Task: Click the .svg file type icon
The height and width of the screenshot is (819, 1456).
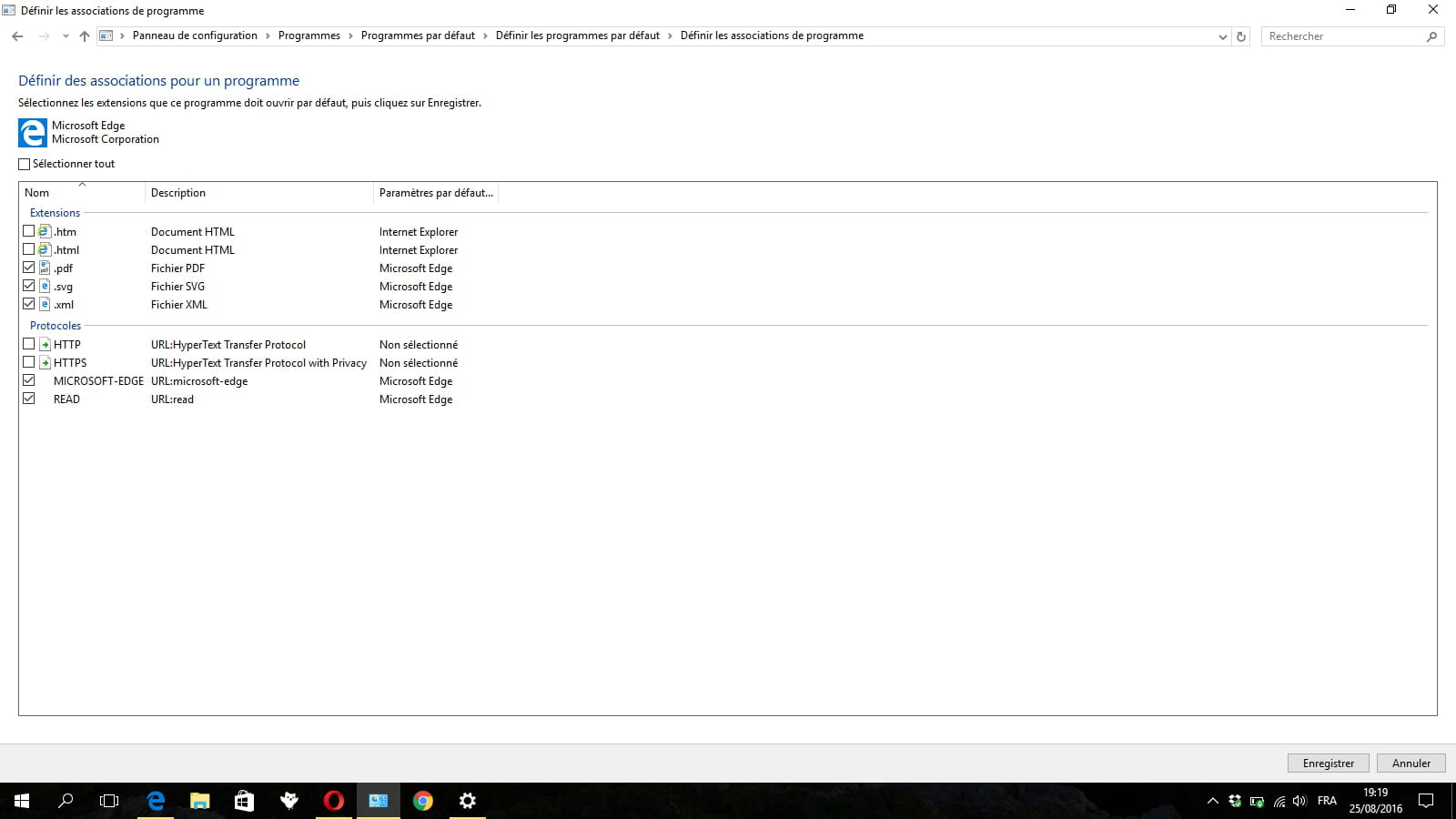Action: [x=45, y=286]
